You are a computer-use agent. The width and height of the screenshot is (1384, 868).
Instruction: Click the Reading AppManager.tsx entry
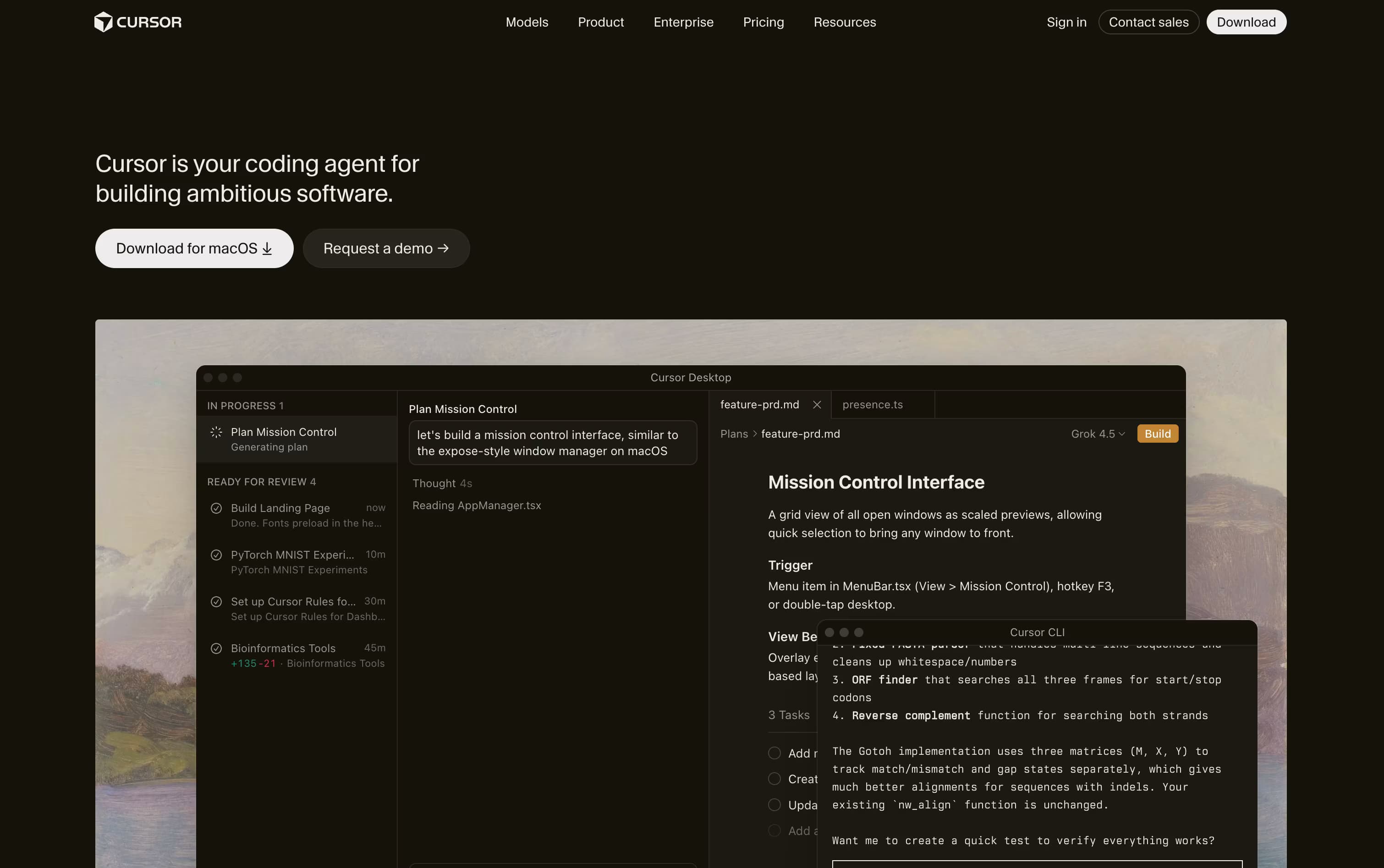click(477, 505)
